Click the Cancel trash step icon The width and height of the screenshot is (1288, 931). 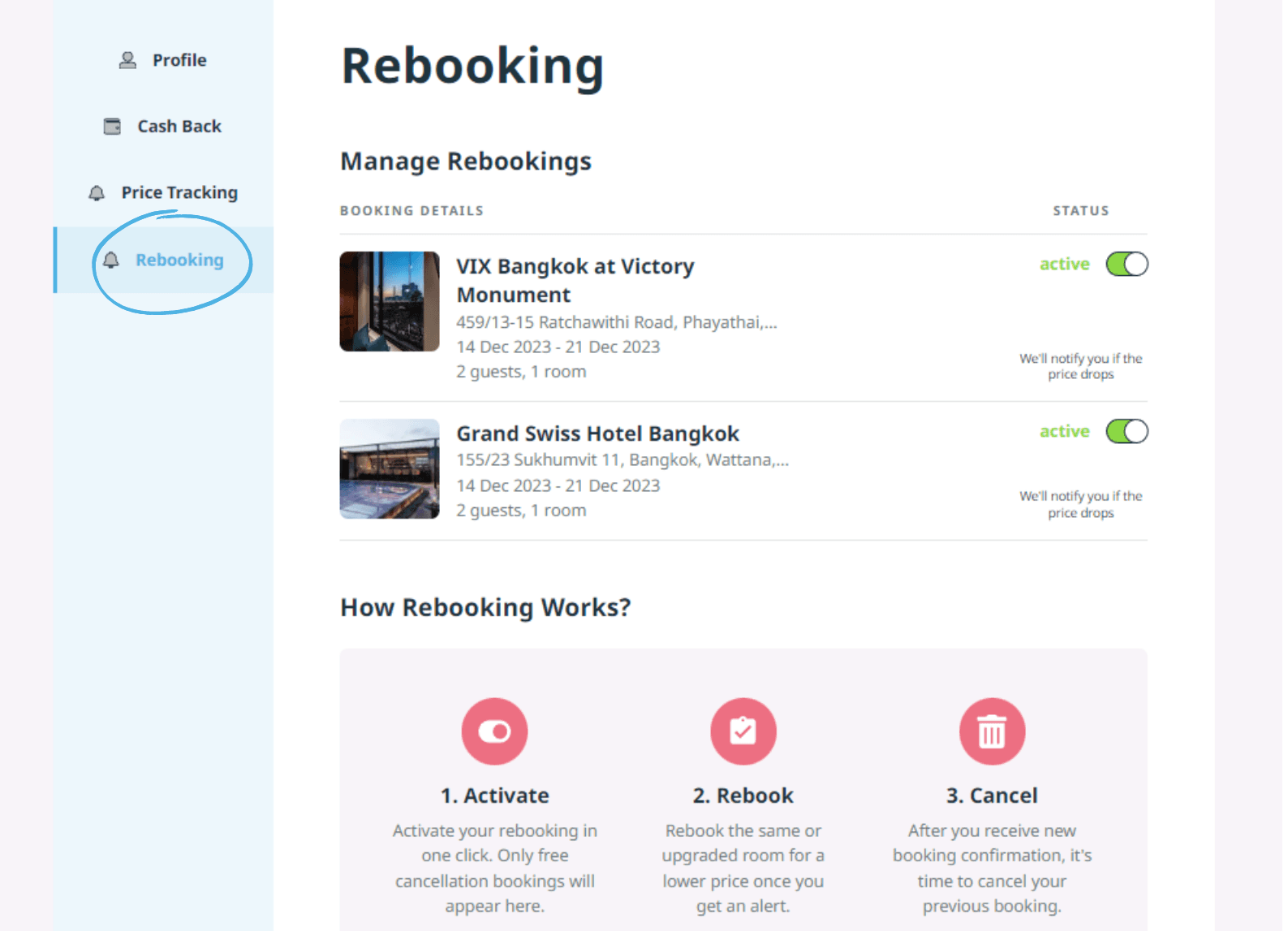pos(992,731)
